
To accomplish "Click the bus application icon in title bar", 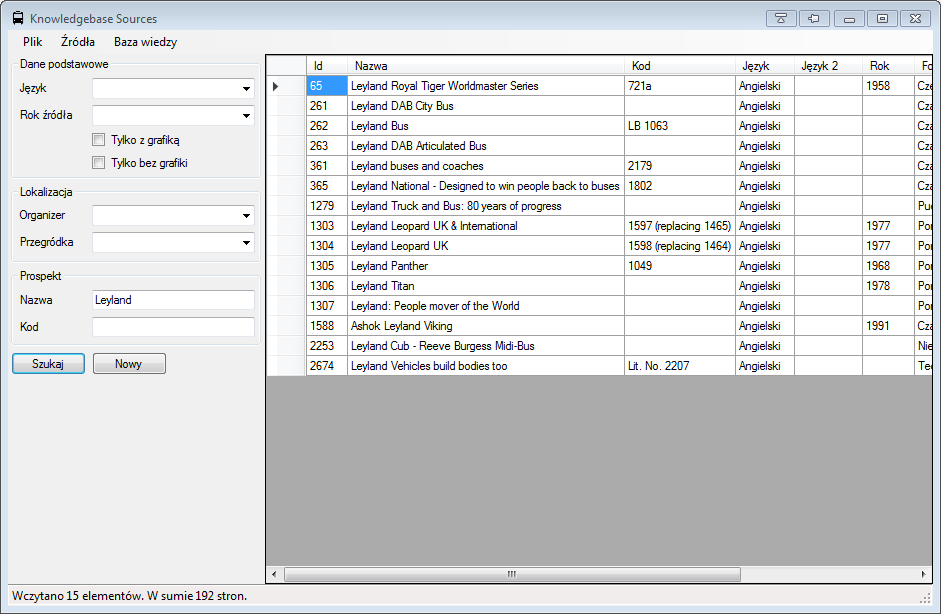I will (x=18, y=19).
